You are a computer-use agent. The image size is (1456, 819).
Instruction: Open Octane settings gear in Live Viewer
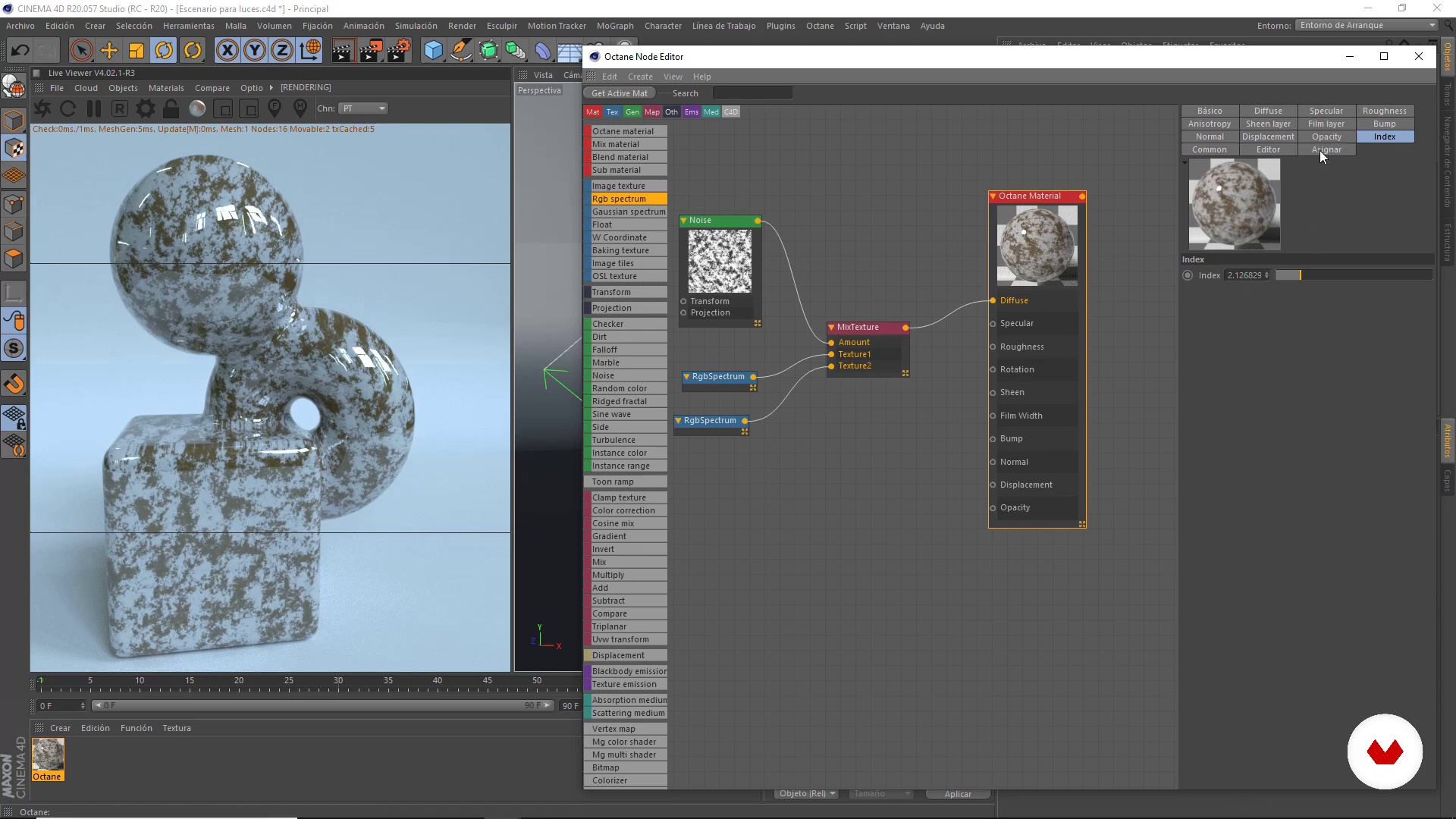[x=145, y=108]
